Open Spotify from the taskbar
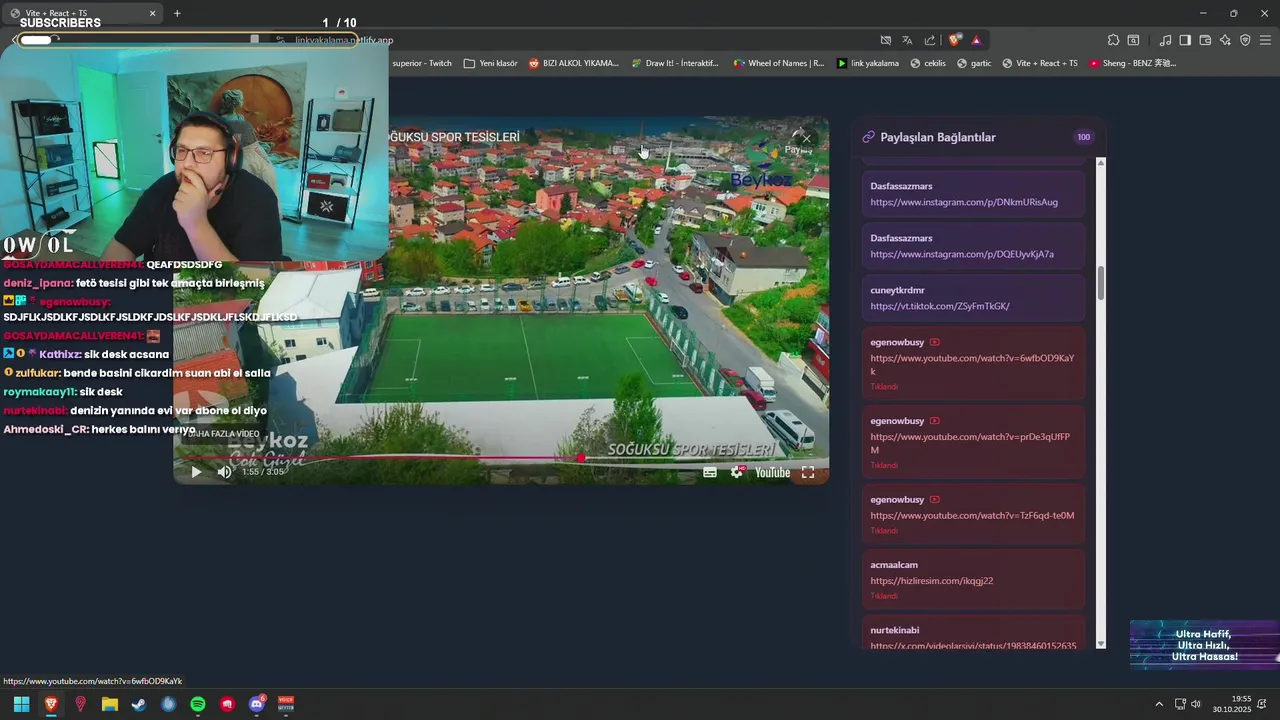The image size is (1280, 720). [x=198, y=704]
